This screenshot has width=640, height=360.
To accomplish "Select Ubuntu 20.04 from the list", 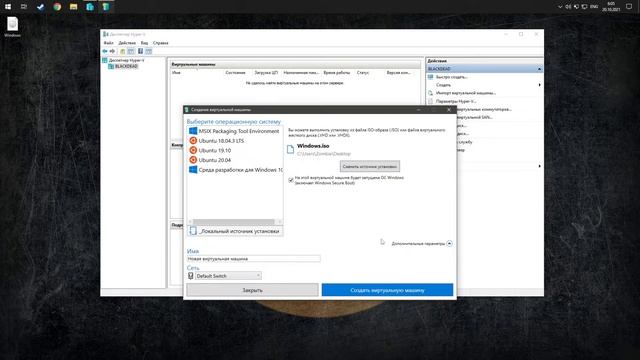I will (x=235, y=160).
